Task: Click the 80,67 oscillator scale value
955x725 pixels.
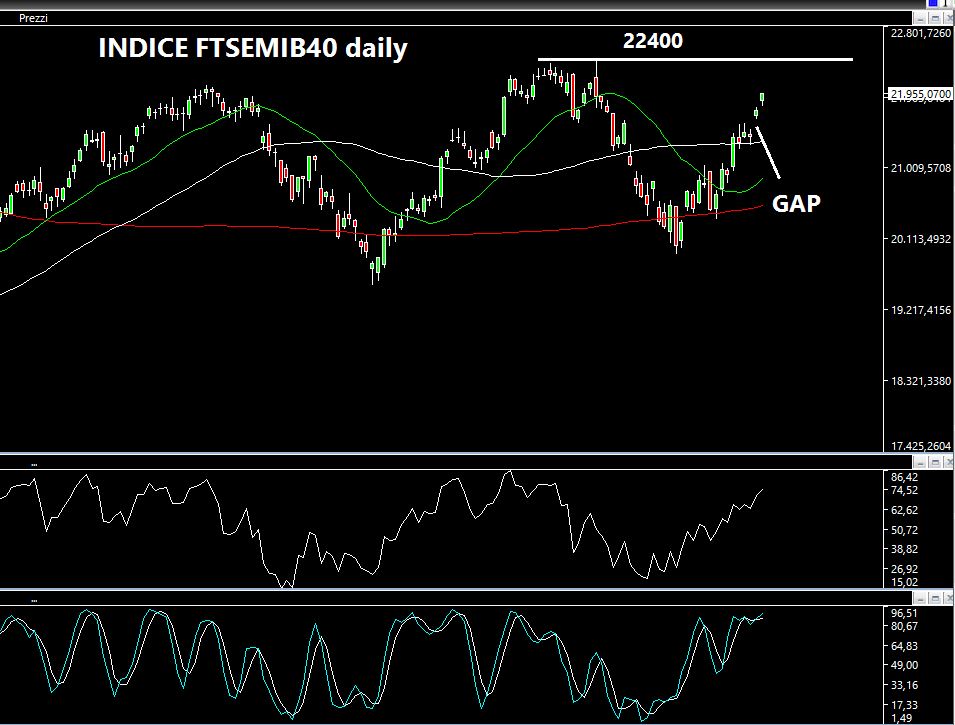Action: [904, 626]
